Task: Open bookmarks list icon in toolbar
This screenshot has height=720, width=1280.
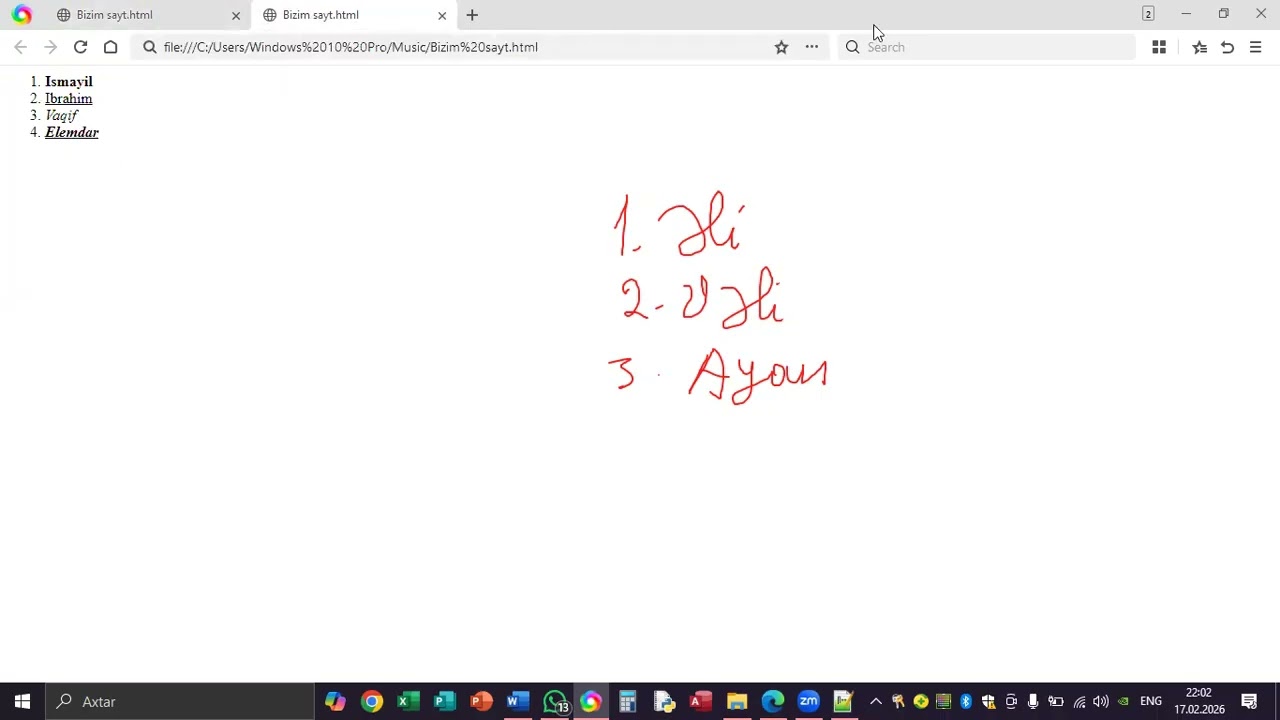Action: [x=1200, y=47]
